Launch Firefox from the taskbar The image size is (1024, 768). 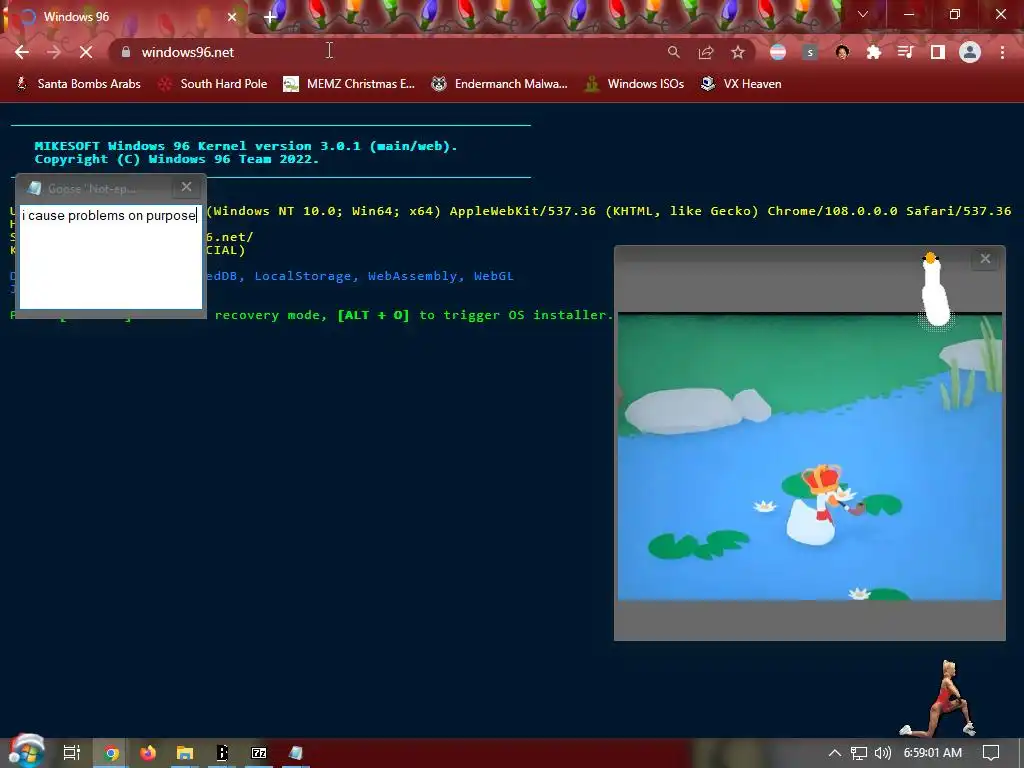click(x=148, y=753)
